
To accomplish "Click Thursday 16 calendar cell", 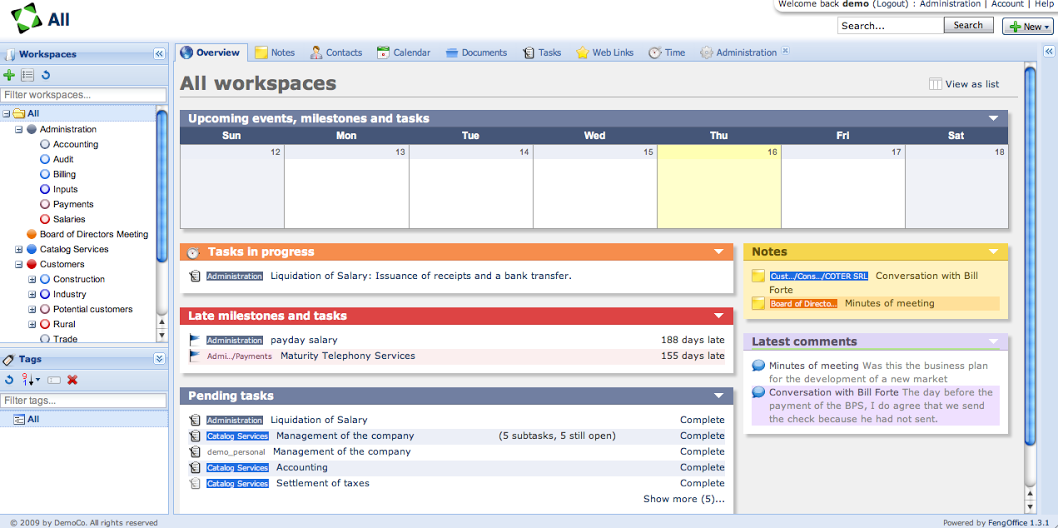I will pos(719,187).
